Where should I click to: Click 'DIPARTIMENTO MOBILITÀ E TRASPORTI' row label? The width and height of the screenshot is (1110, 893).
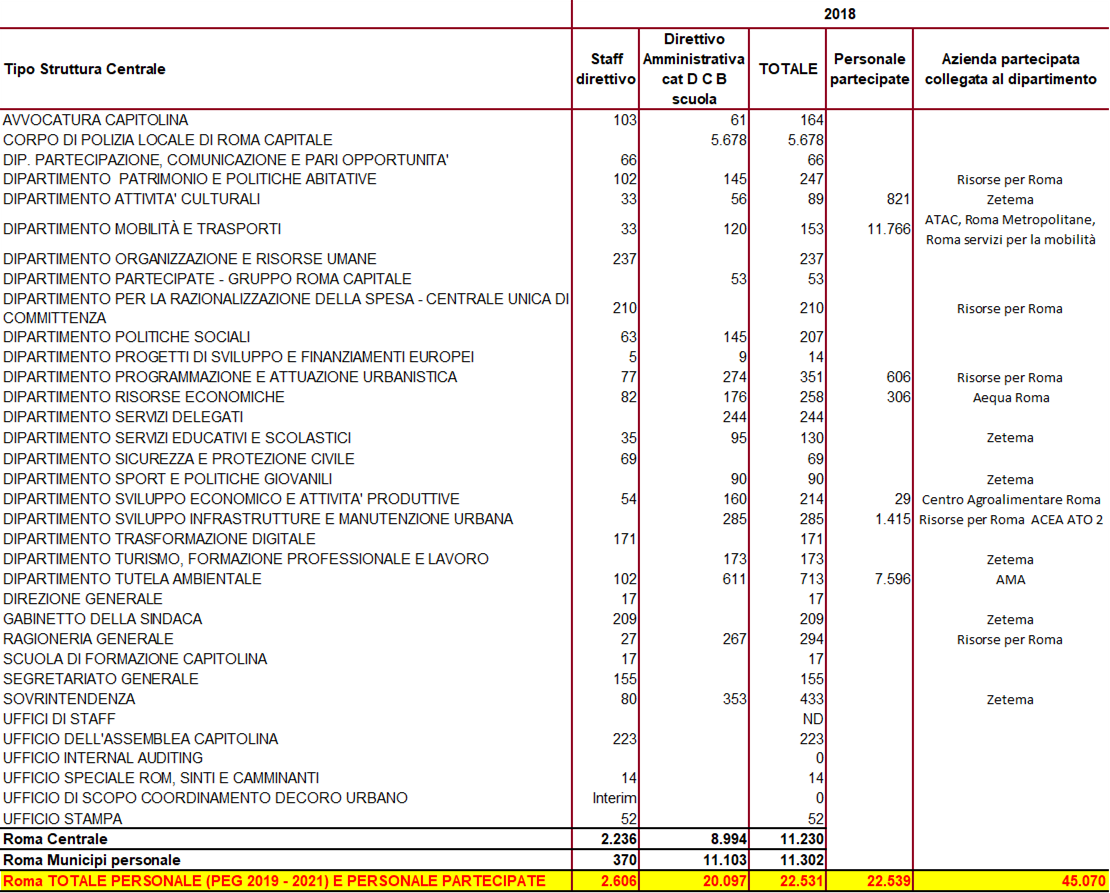pos(142,229)
